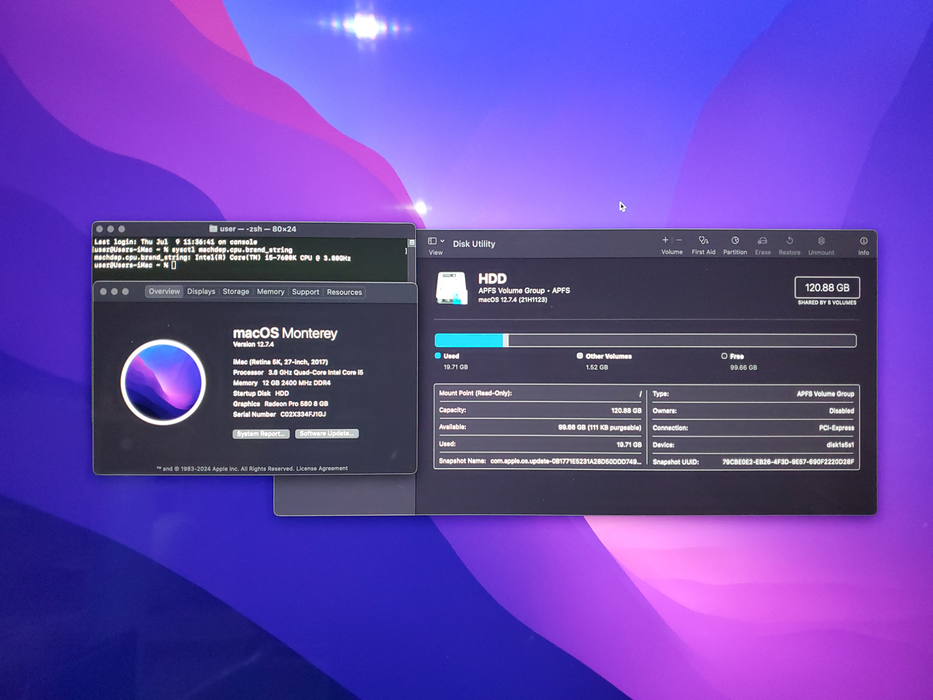Click the HDD drive icon
This screenshot has width=933, height=700.
pos(452,288)
